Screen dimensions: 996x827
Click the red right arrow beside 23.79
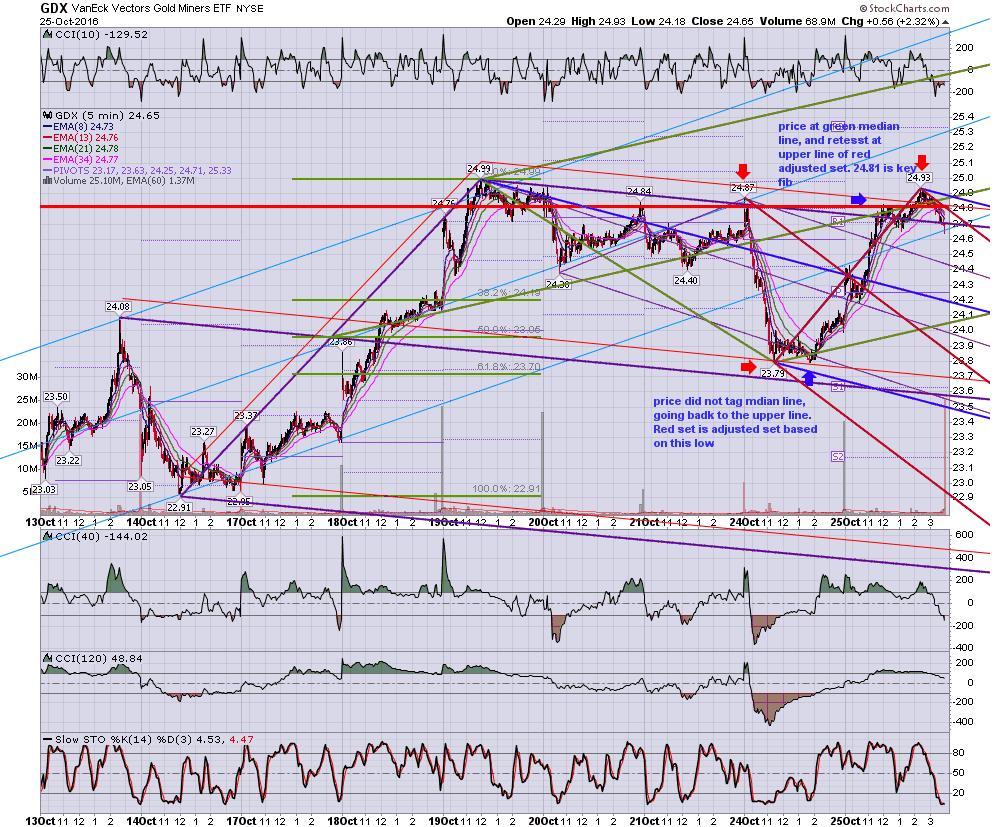[x=748, y=366]
